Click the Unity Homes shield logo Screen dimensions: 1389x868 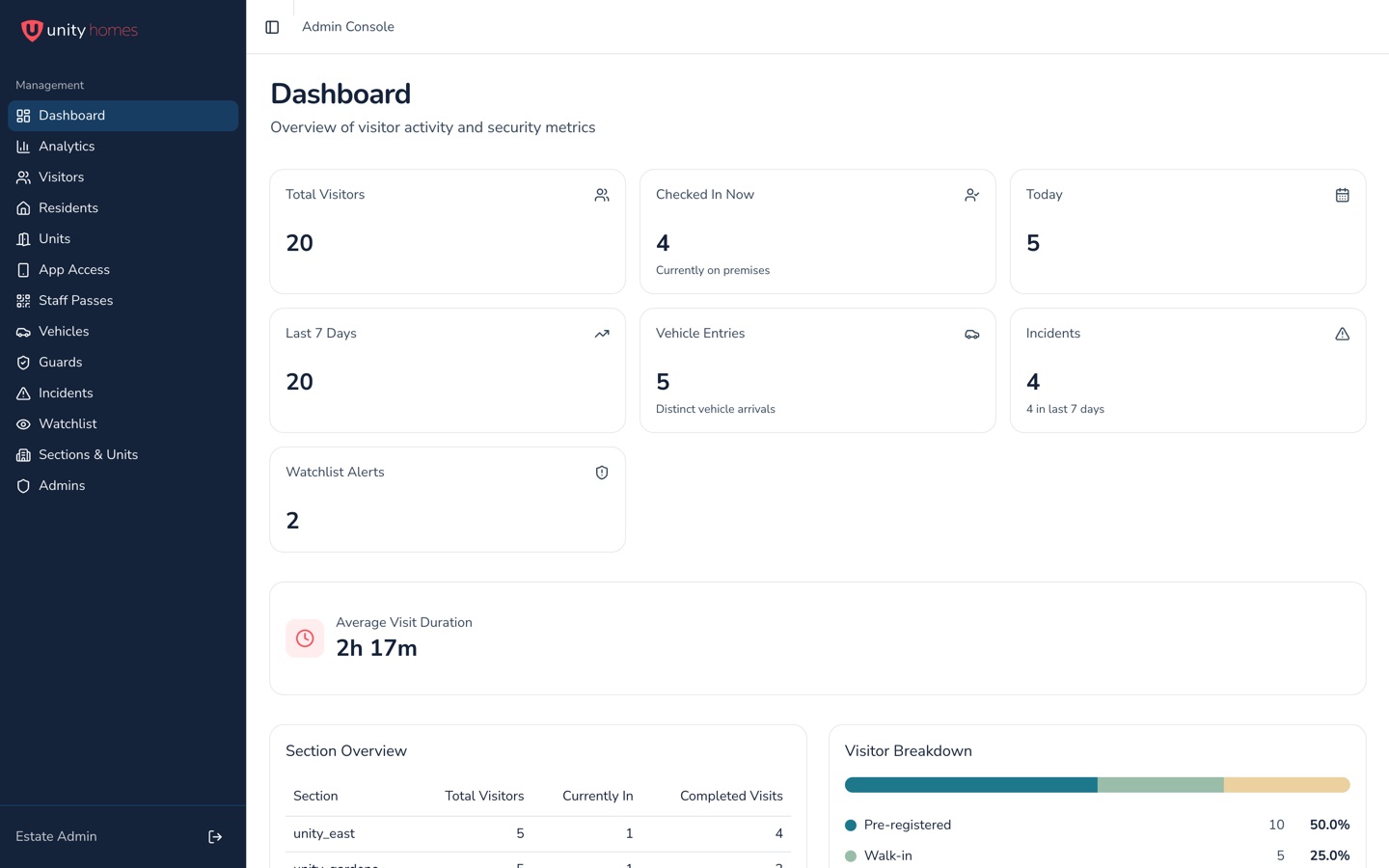pyautogui.click(x=32, y=31)
